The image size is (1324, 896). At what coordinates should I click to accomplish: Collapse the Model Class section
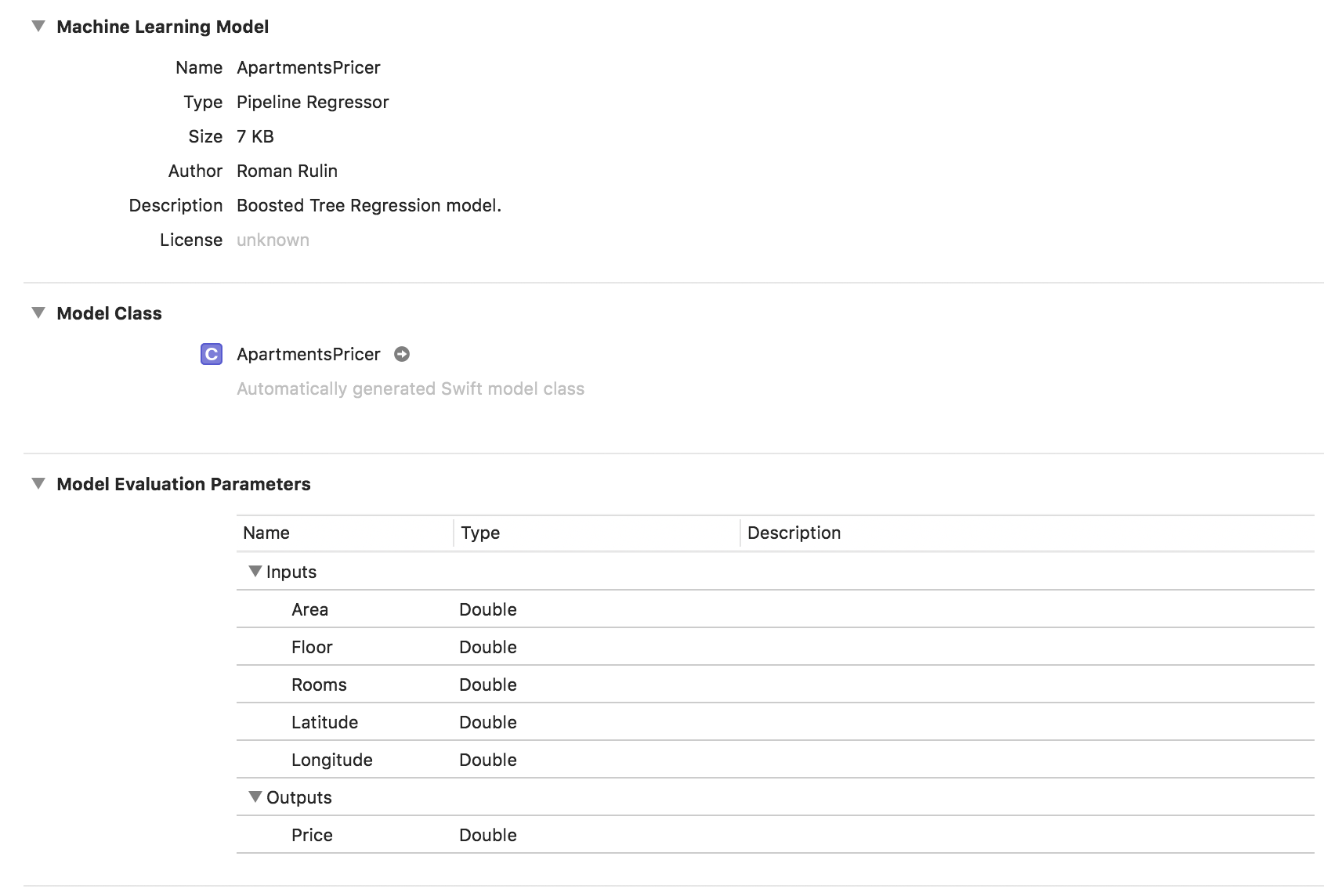point(38,313)
